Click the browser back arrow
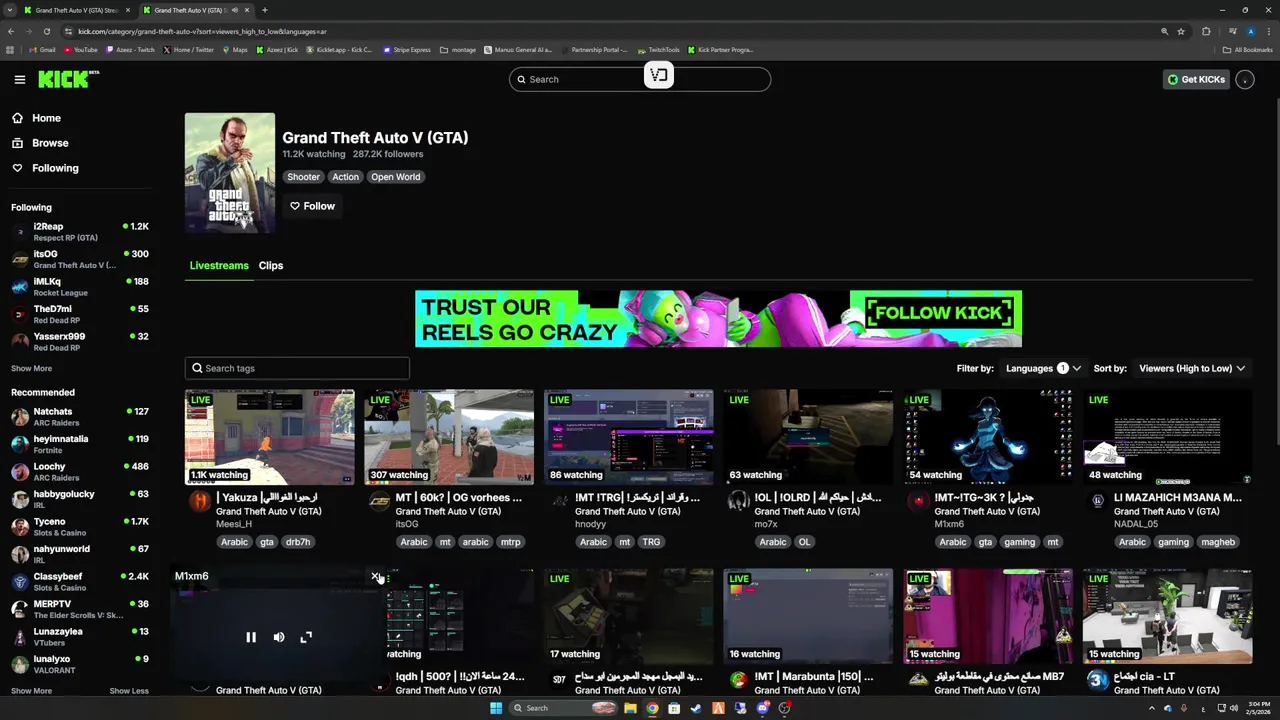This screenshot has height=720, width=1280. pos(10,31)
